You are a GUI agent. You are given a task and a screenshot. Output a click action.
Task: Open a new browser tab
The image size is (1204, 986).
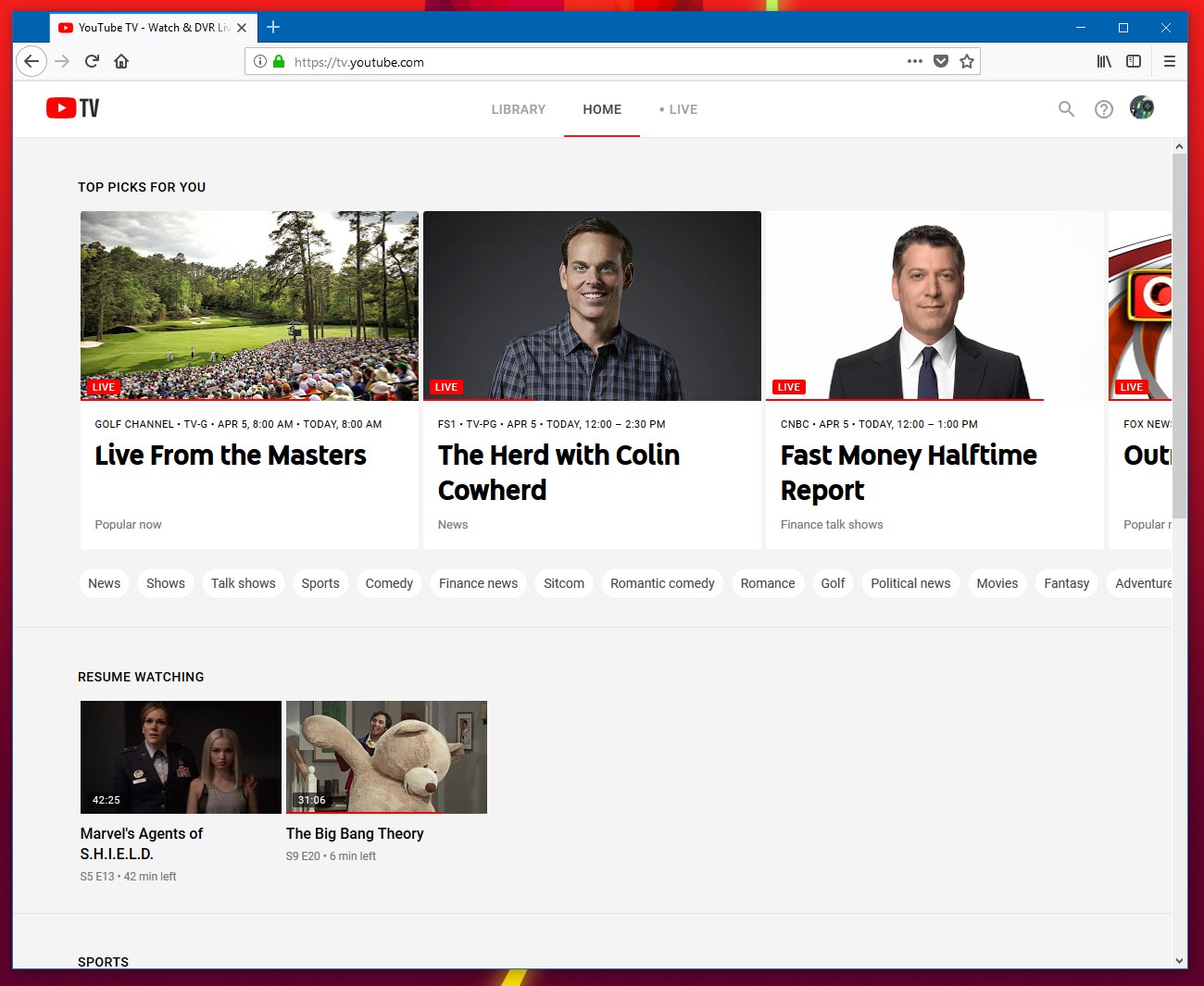273,27
